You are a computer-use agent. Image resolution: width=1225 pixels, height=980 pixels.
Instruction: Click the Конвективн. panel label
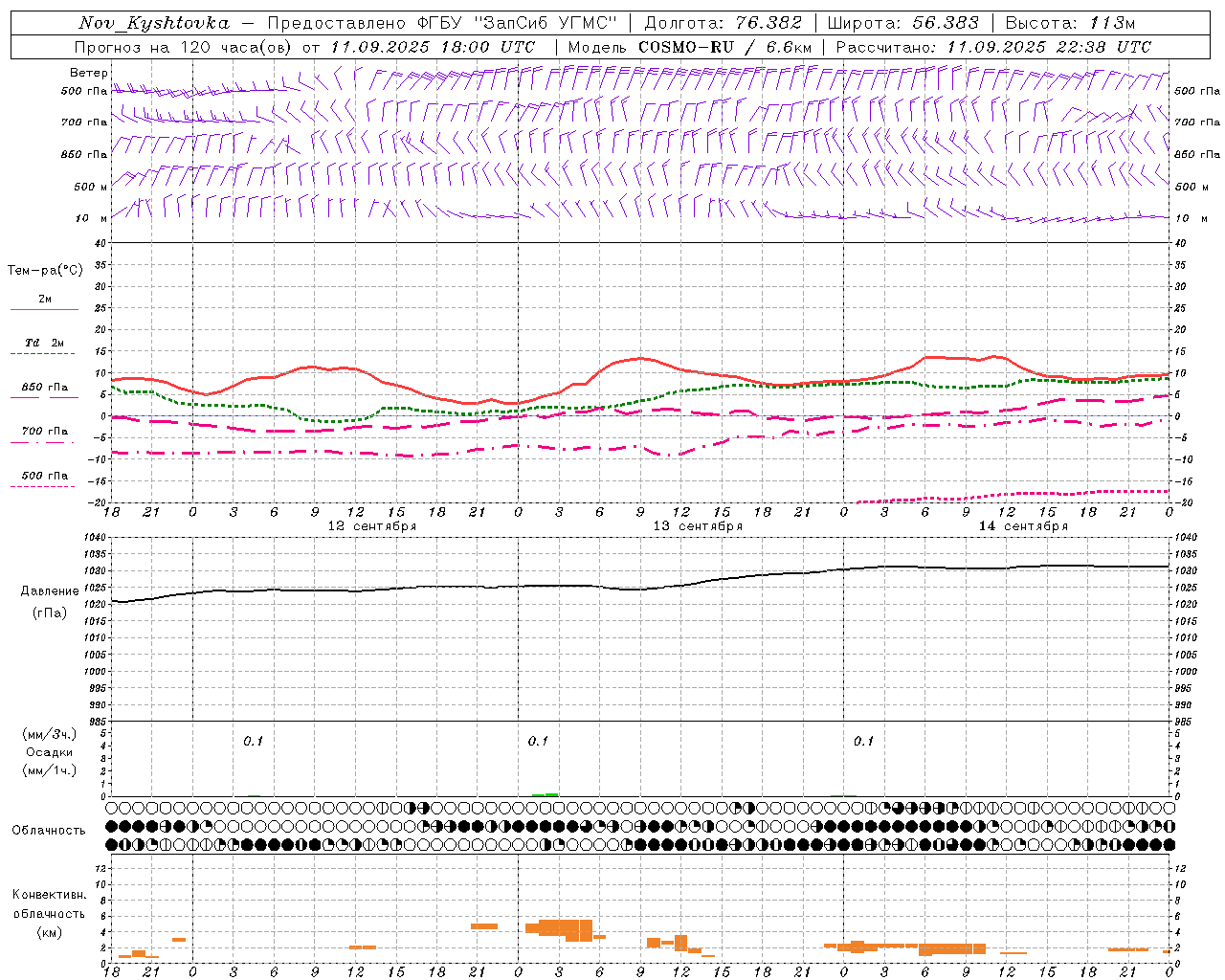click(x=50, y=895)
